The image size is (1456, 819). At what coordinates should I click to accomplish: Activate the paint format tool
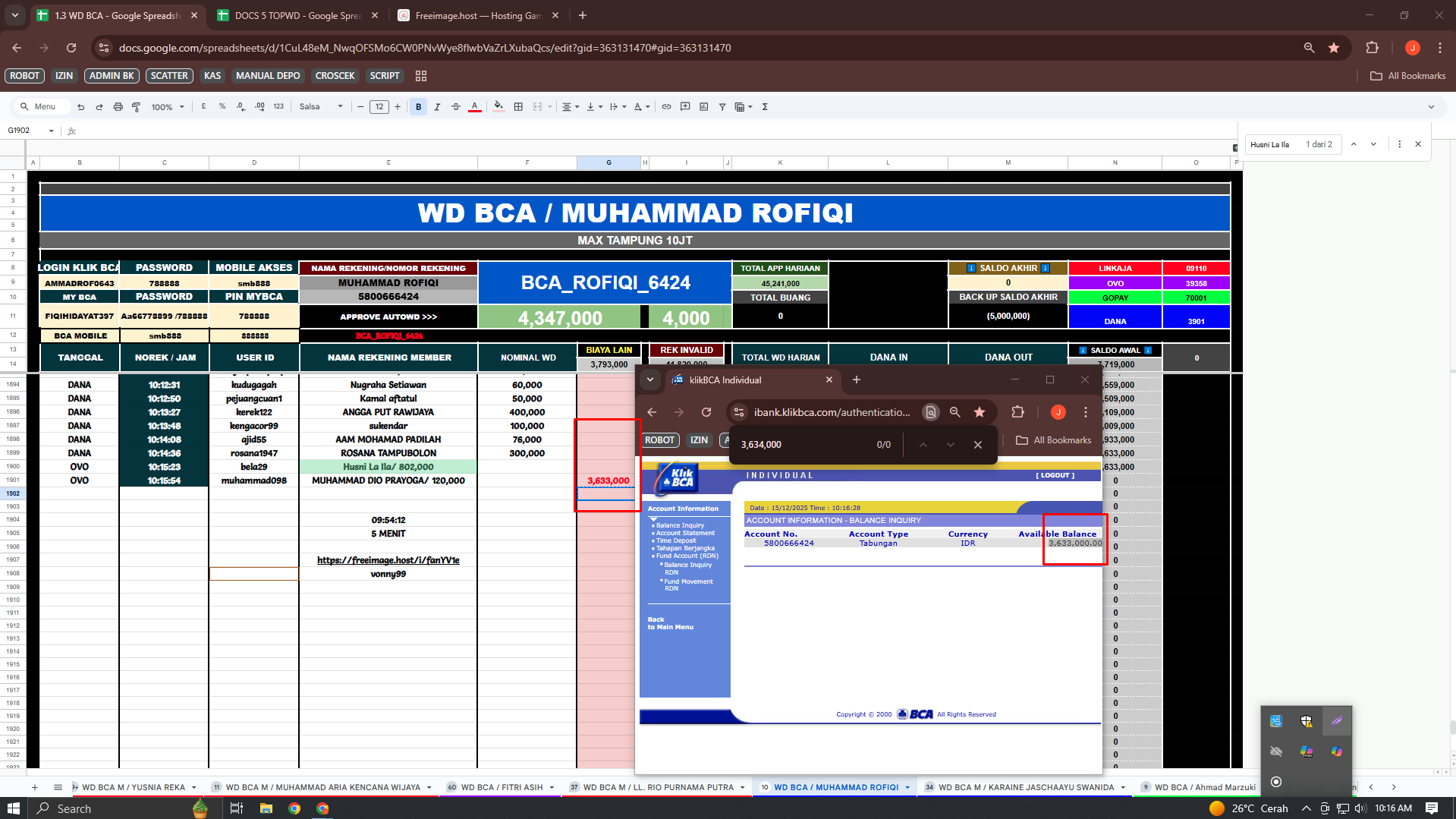[x=137, y=107]
